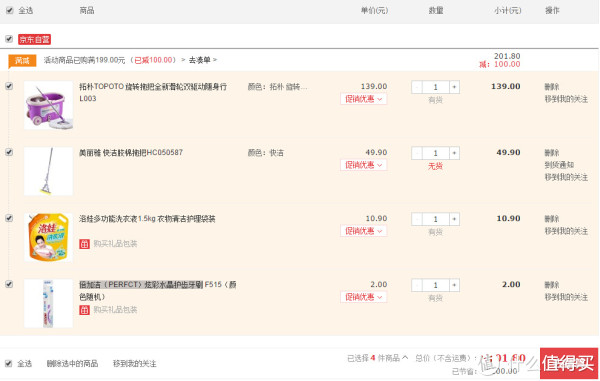Open the 洛娃 detergent bag thumbnail

coord(48,237)
